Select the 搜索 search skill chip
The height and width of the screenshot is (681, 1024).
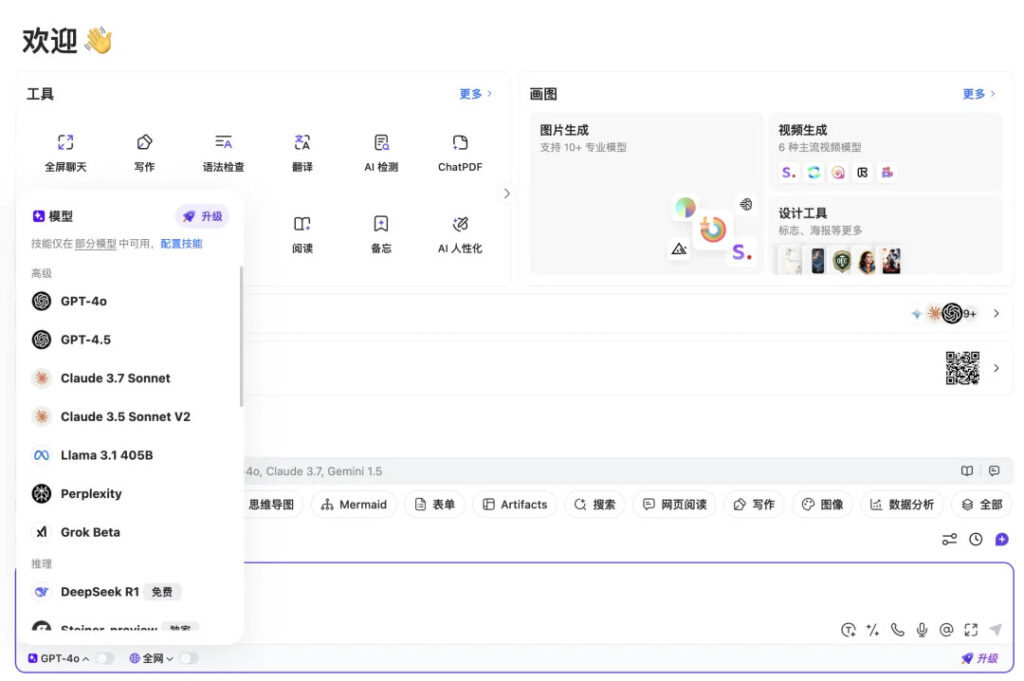click(594, 505)
